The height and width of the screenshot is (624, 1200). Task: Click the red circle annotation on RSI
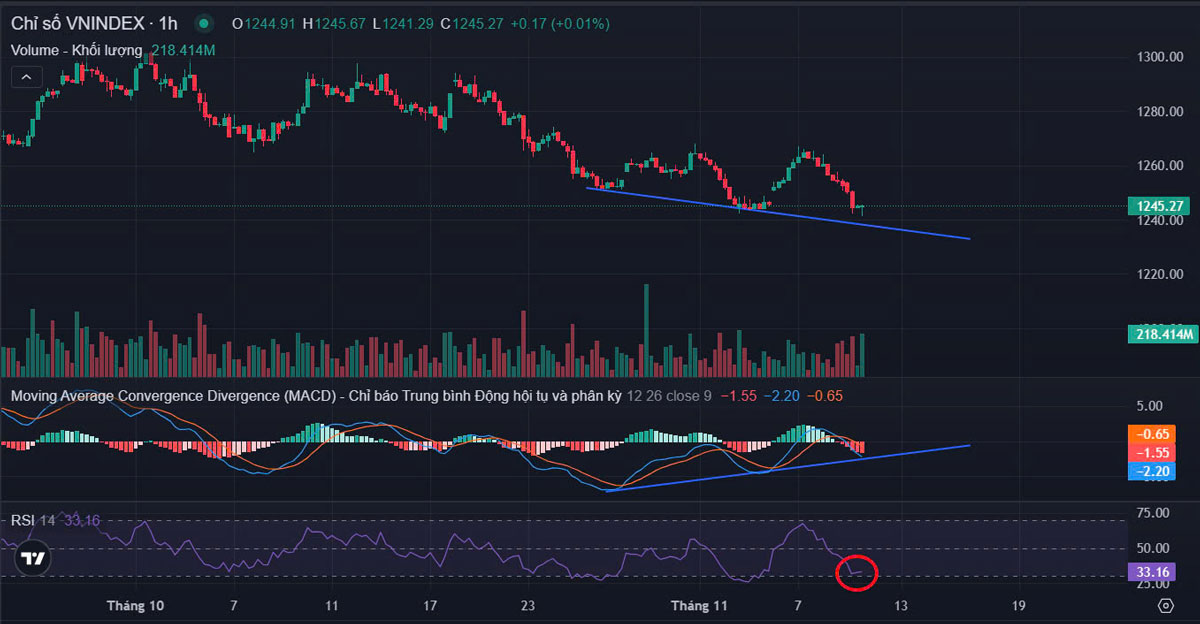click(856, 572)
